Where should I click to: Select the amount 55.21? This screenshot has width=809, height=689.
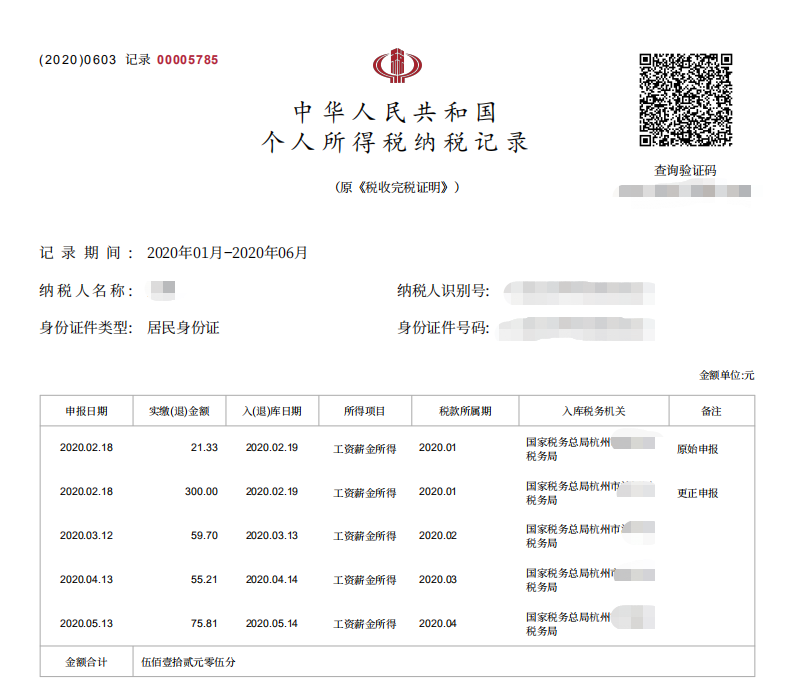[204, 579]
